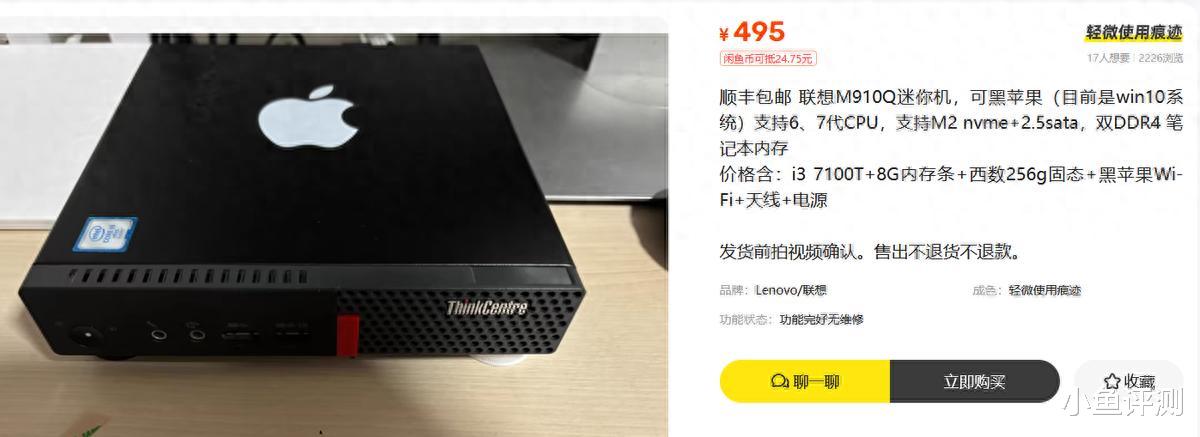Screen dimensions: 1200x437
Task: Click the red accent stripe on front panel
Action: click(x=348, y=331)
